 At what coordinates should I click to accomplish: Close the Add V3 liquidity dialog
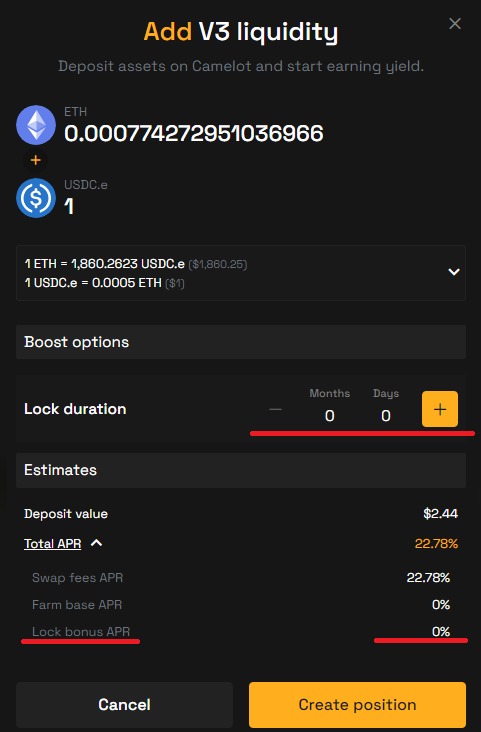(455, 24)
